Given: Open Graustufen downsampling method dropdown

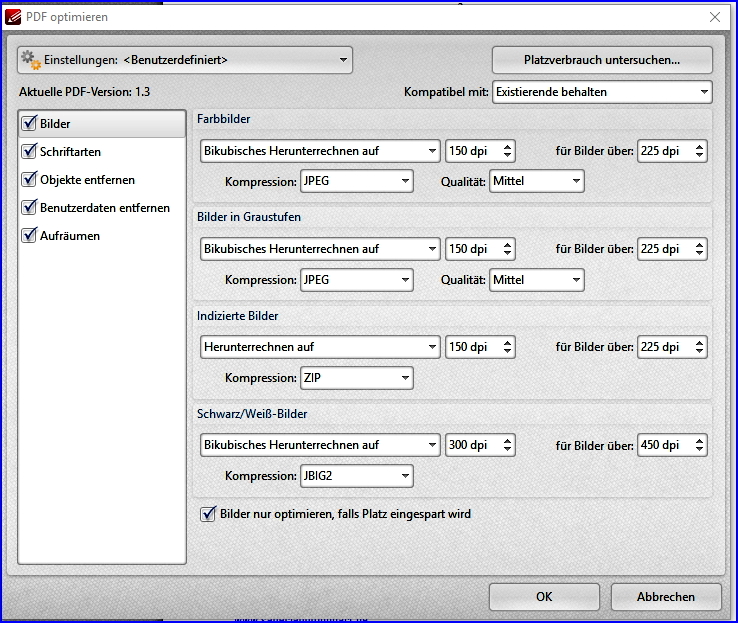Looking at the screenshot, I should pos(320,249).
